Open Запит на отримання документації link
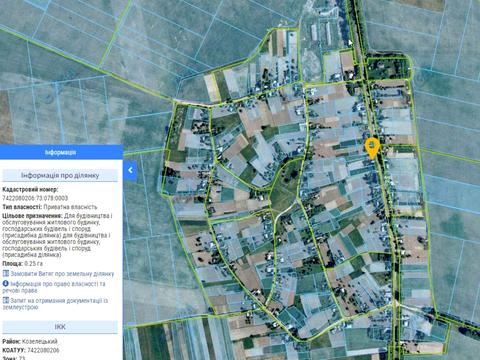480x360 pixels. (x=55, y=304)
